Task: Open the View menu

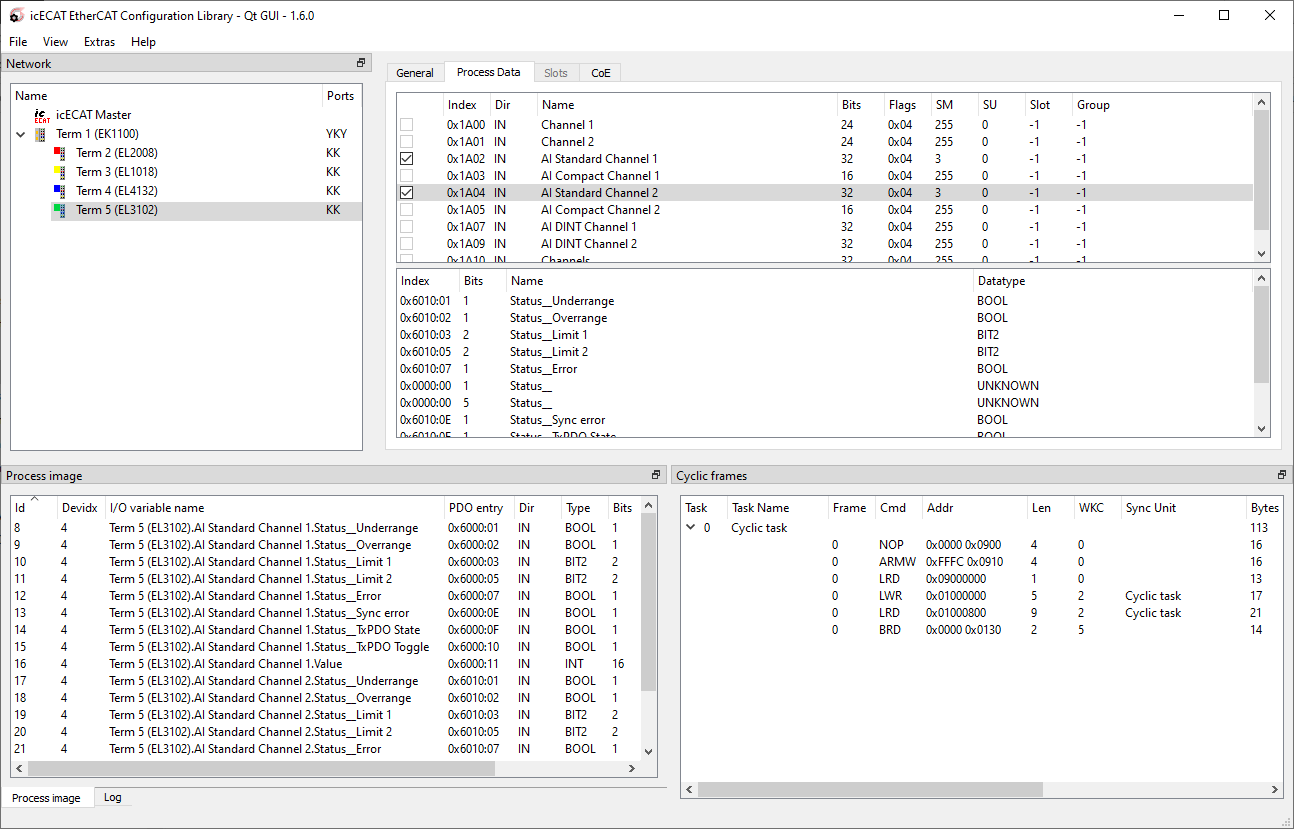Action: pos(55,42)
